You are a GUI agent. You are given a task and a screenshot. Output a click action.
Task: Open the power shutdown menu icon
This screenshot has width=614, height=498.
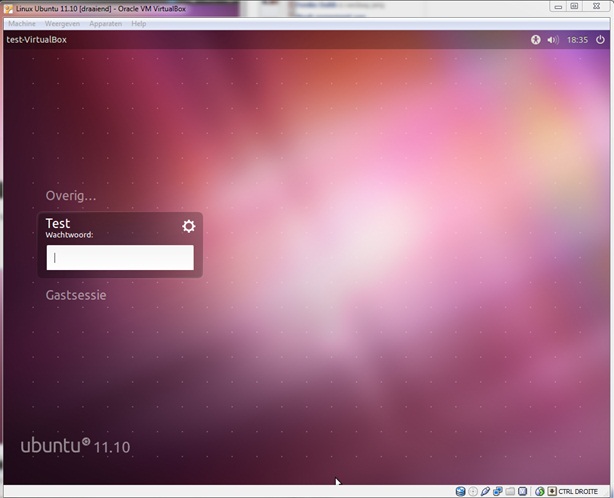[600, 40]
